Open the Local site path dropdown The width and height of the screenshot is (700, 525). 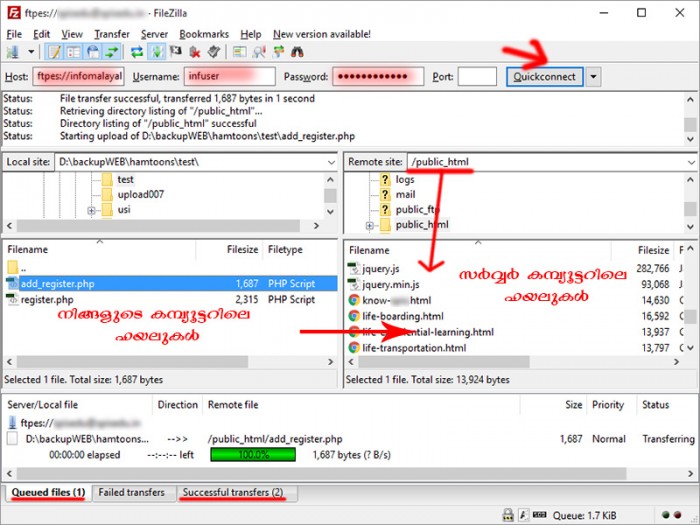331,162
